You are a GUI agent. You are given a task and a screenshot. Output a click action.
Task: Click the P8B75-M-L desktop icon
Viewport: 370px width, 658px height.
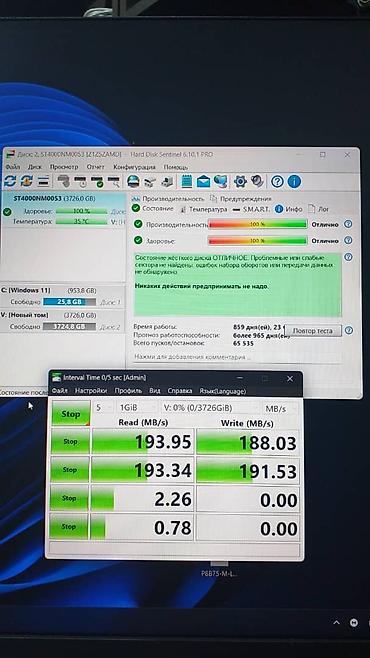pos(219,570)
